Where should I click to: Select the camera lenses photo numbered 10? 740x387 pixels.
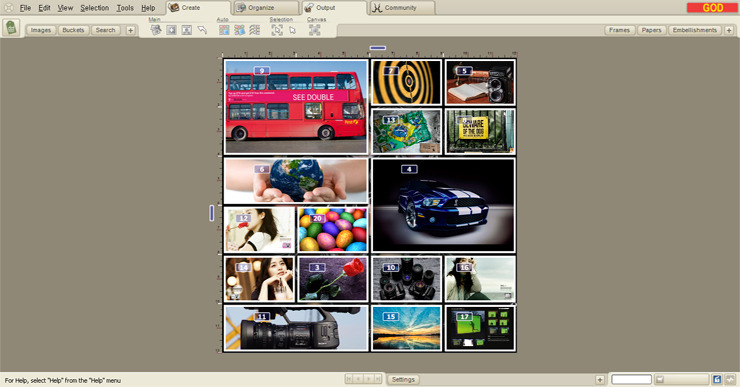[406, 279]
